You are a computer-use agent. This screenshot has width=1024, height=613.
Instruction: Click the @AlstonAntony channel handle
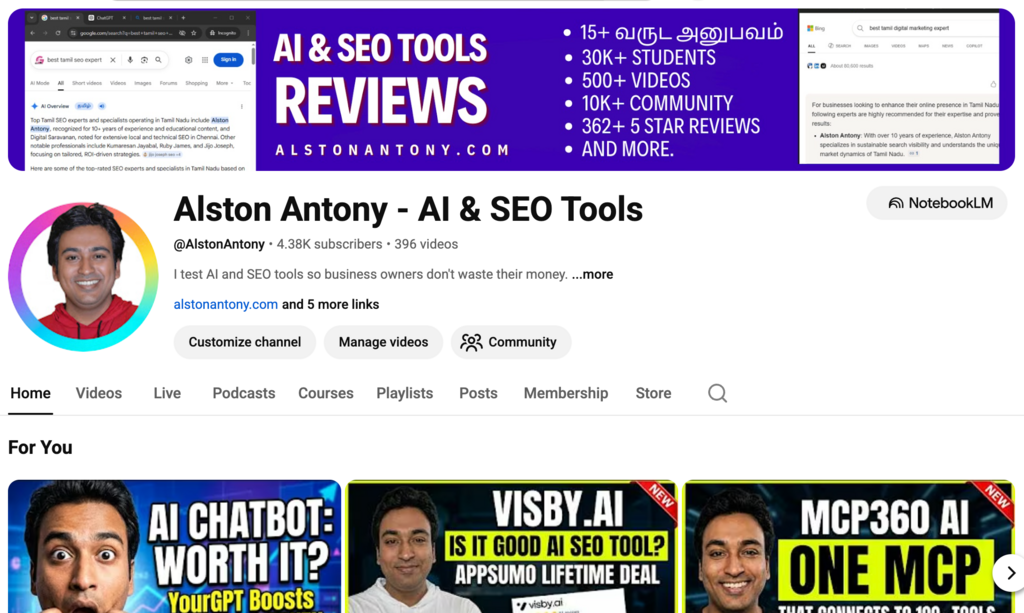coord(219,244)
